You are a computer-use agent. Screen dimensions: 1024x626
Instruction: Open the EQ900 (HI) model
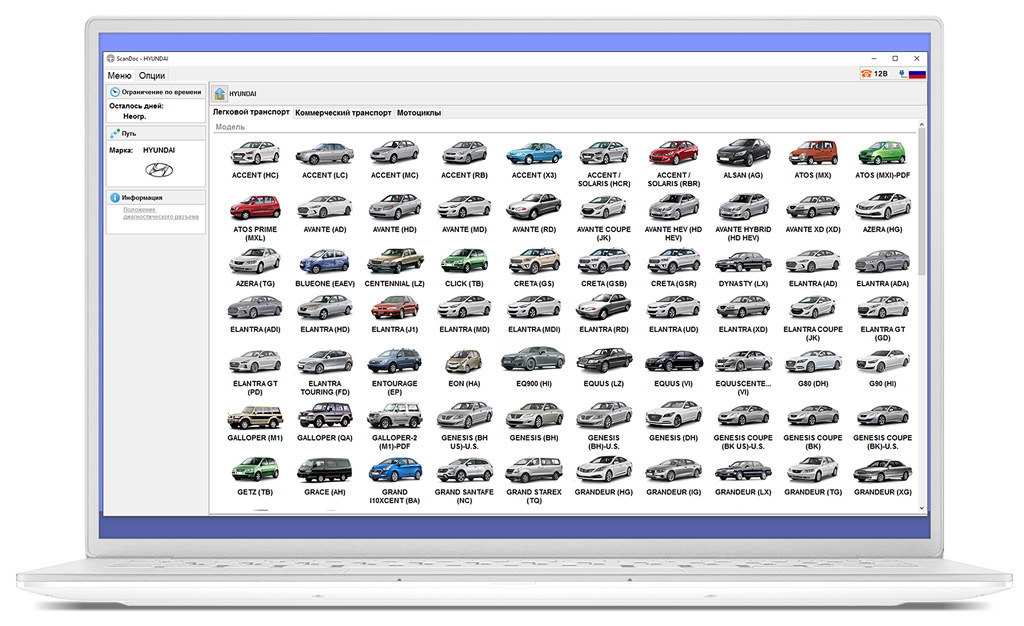534,368
